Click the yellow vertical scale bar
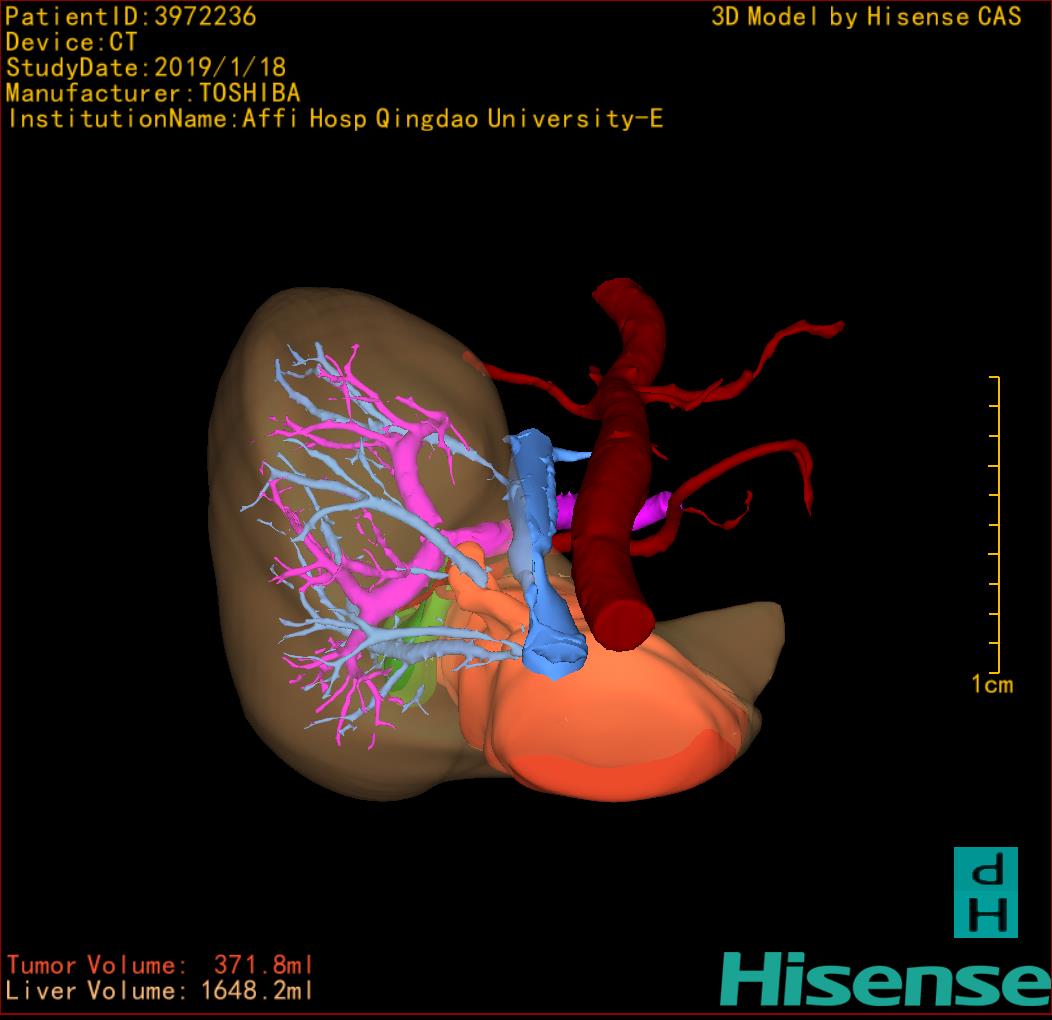The width and height of the screenshot is (1052, 1020). pyautogui.click(x=996, y=525)
